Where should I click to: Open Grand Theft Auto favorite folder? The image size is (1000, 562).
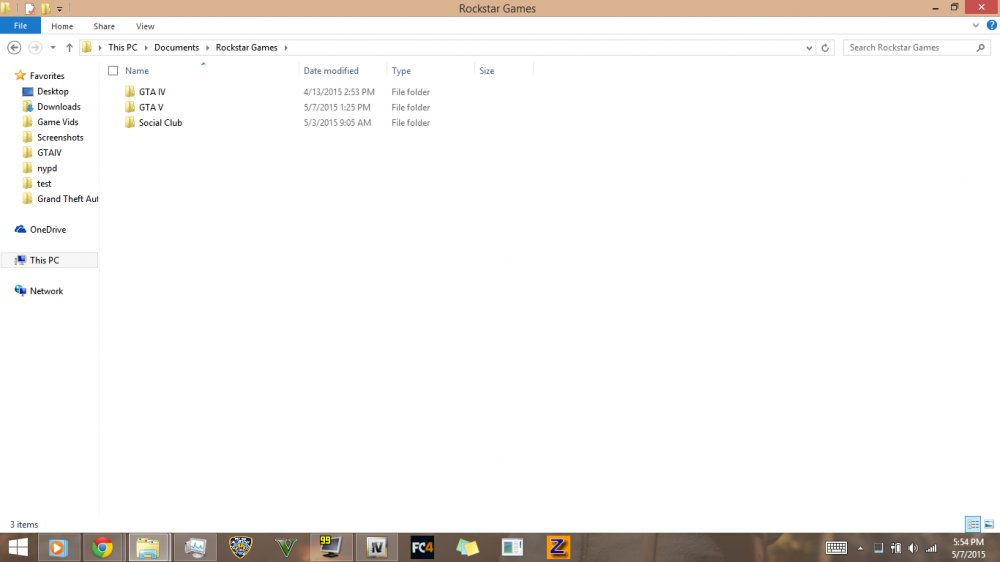coord(67,198)
